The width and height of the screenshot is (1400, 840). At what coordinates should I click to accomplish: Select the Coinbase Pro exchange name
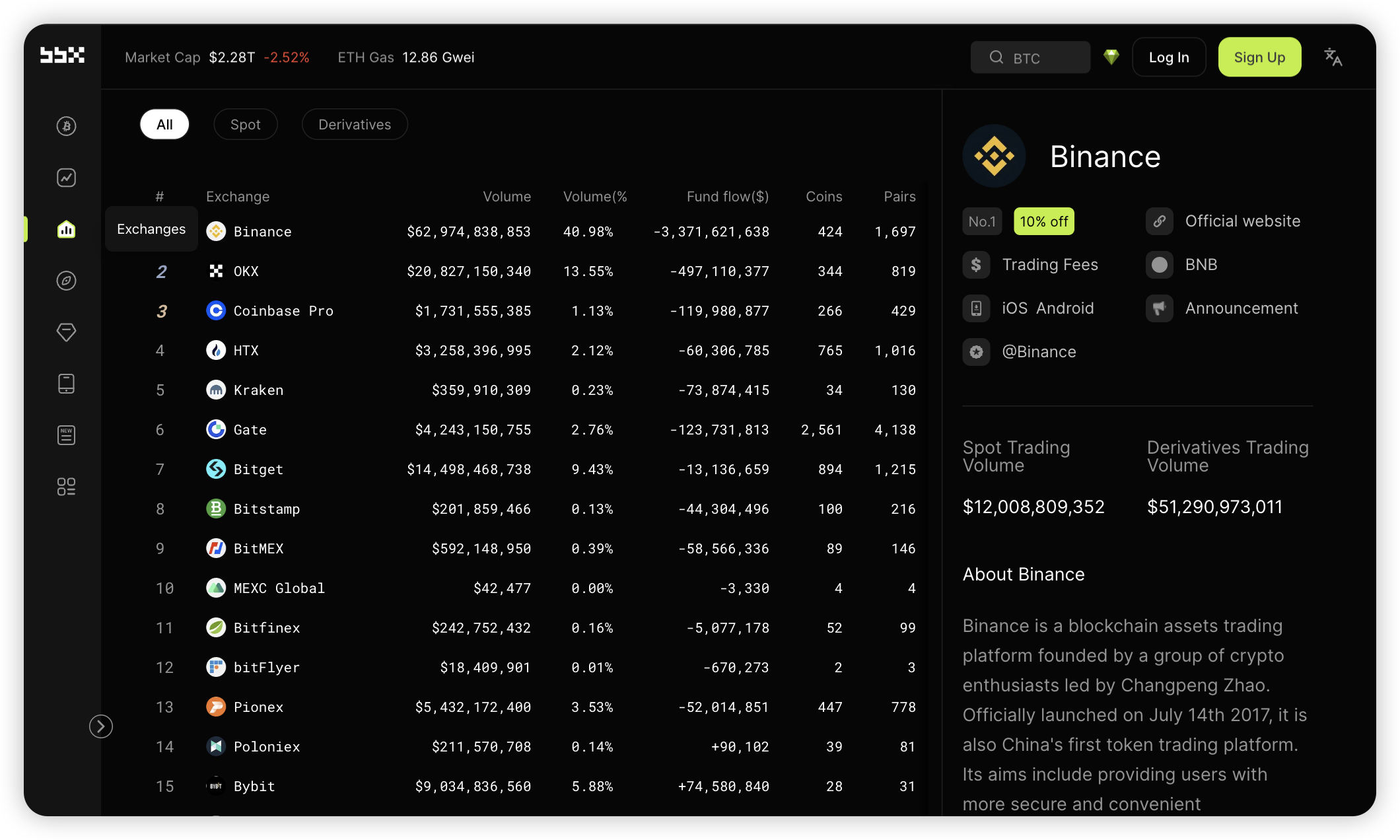point(284,311)
